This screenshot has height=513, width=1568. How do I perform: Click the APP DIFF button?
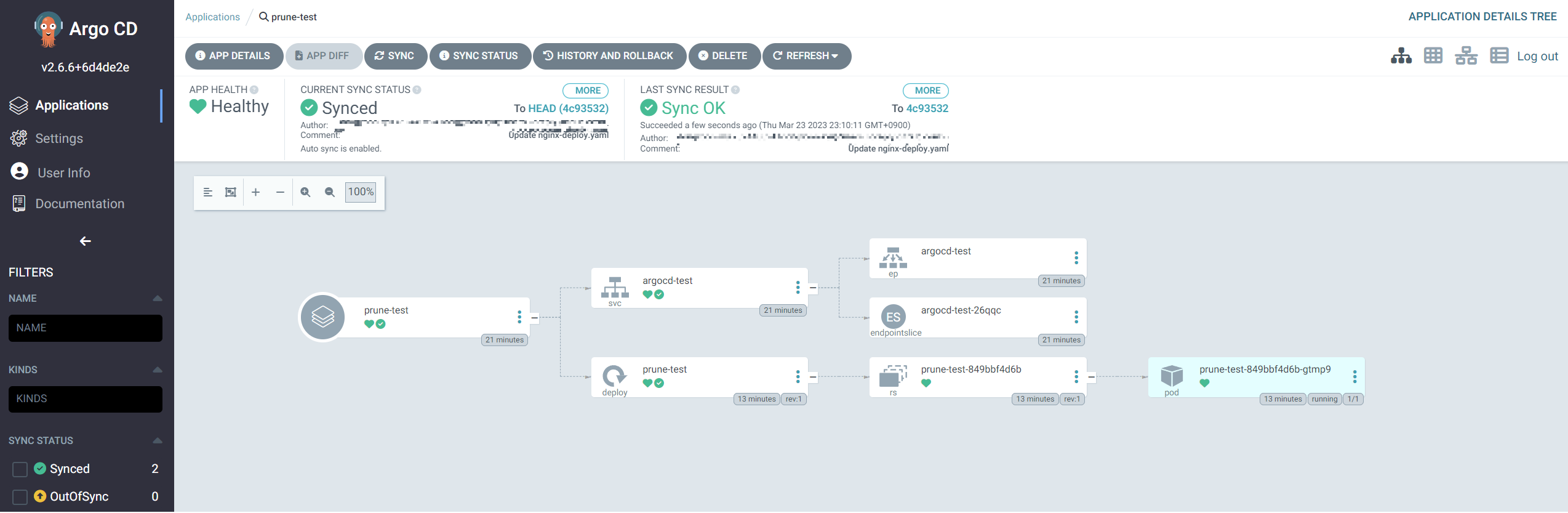tap(323, 56)
